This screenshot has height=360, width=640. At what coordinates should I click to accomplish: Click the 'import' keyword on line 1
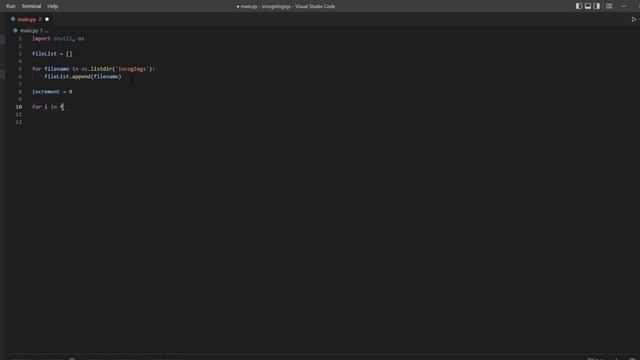pyautogui.click(x=41, y=39)
